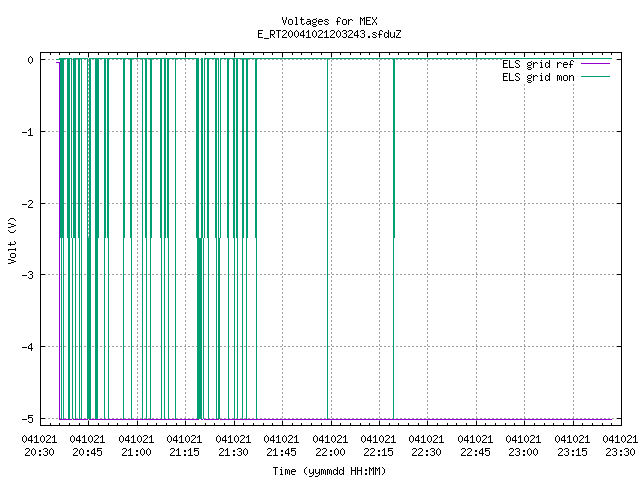Viewport: 640px width, 480px height.
Task: Click the x-axis tick label 21:30
Action: pos(233,452)
